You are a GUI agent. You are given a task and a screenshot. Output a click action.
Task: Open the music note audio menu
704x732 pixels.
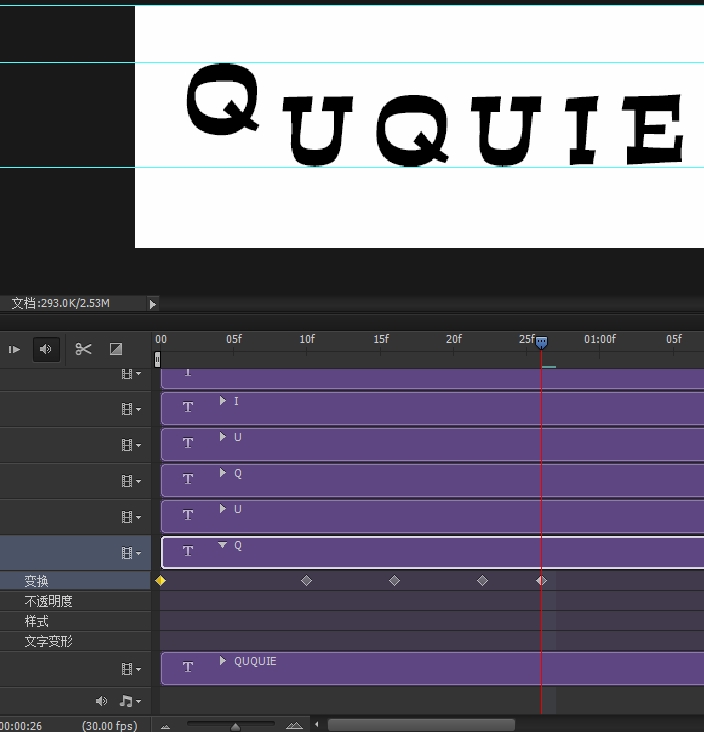(x=130, y=701)
